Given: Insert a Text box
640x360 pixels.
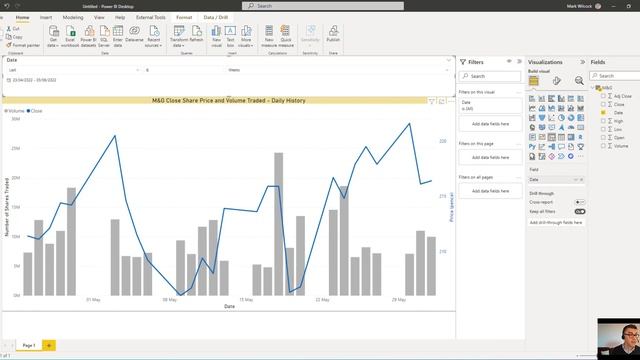Looking at the screenshot, I should (230, 36).
